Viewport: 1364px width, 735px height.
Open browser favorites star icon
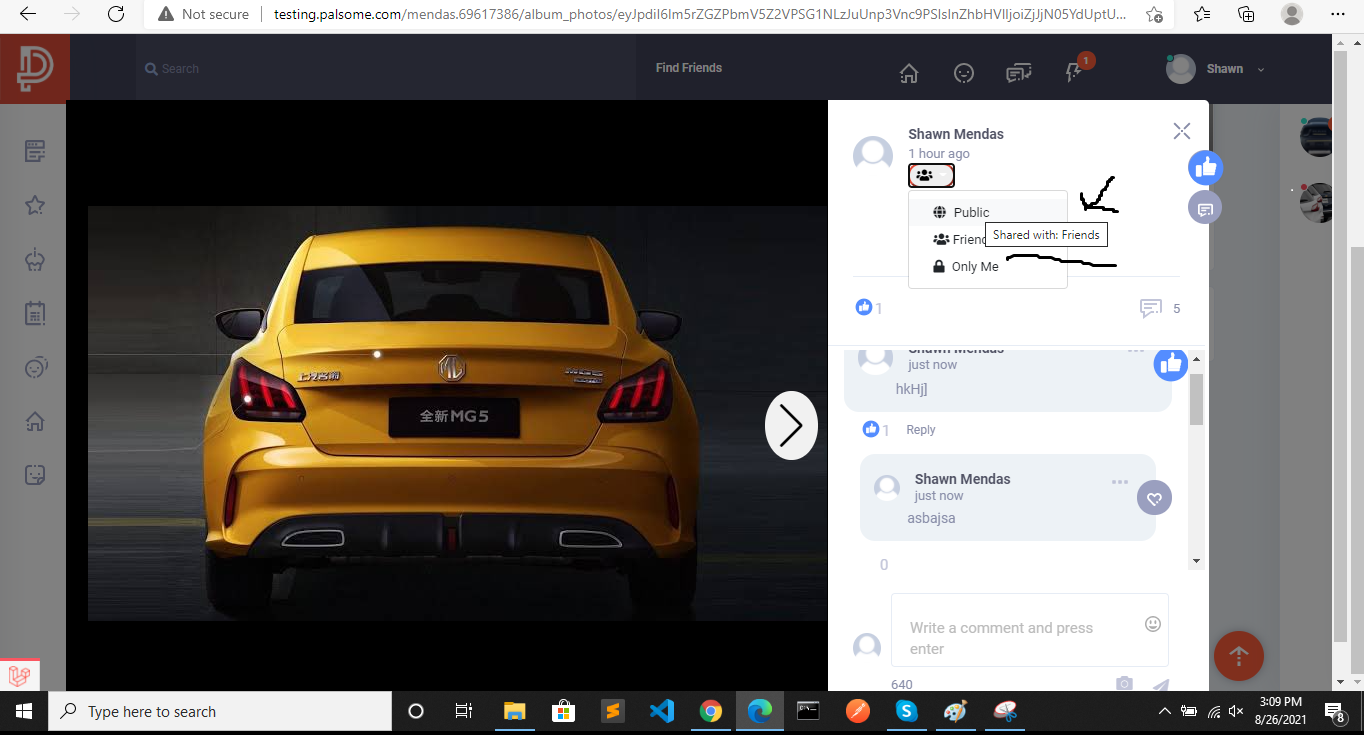coord(1202,15)
